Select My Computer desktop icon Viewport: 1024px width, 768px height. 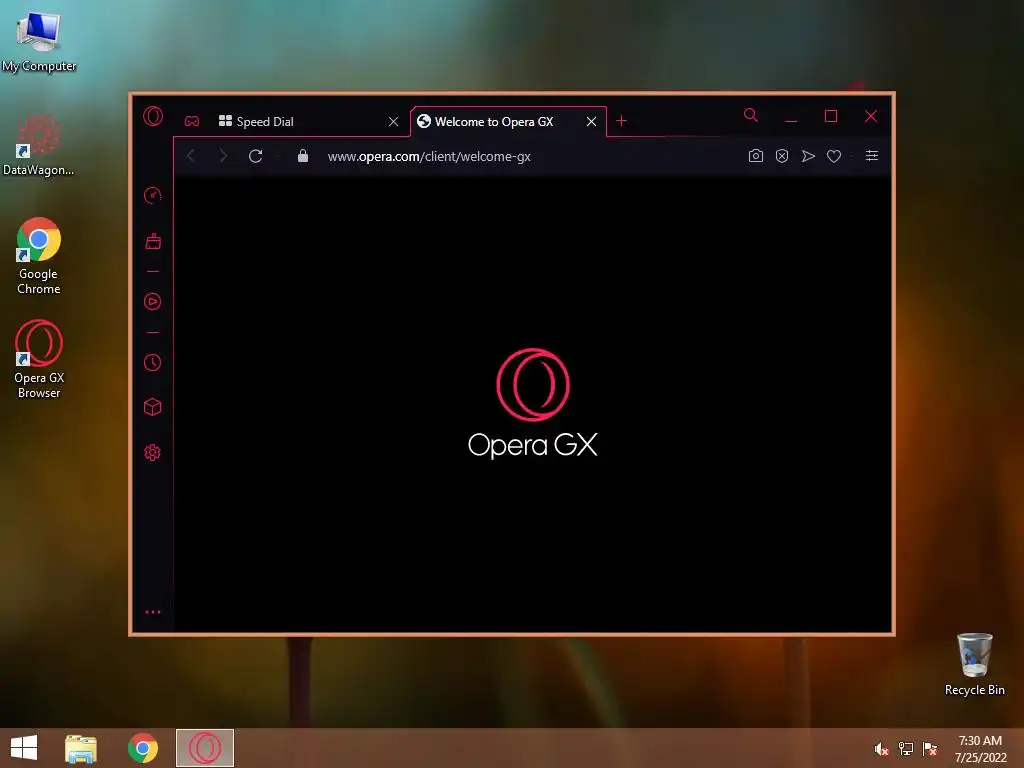(39, 40)
